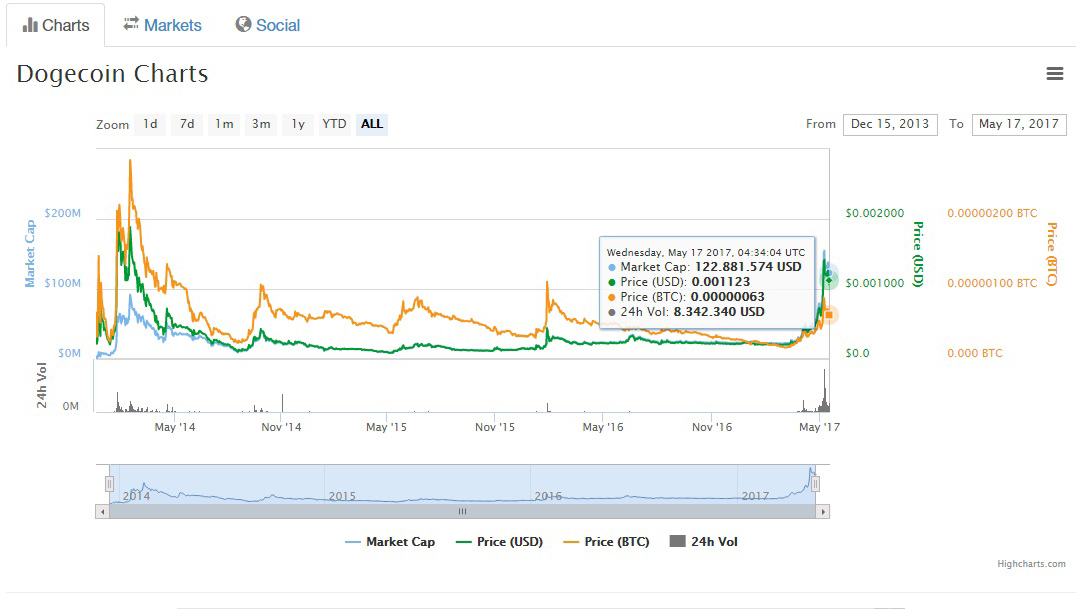Set zoom range to 1d

click(150, 124)
